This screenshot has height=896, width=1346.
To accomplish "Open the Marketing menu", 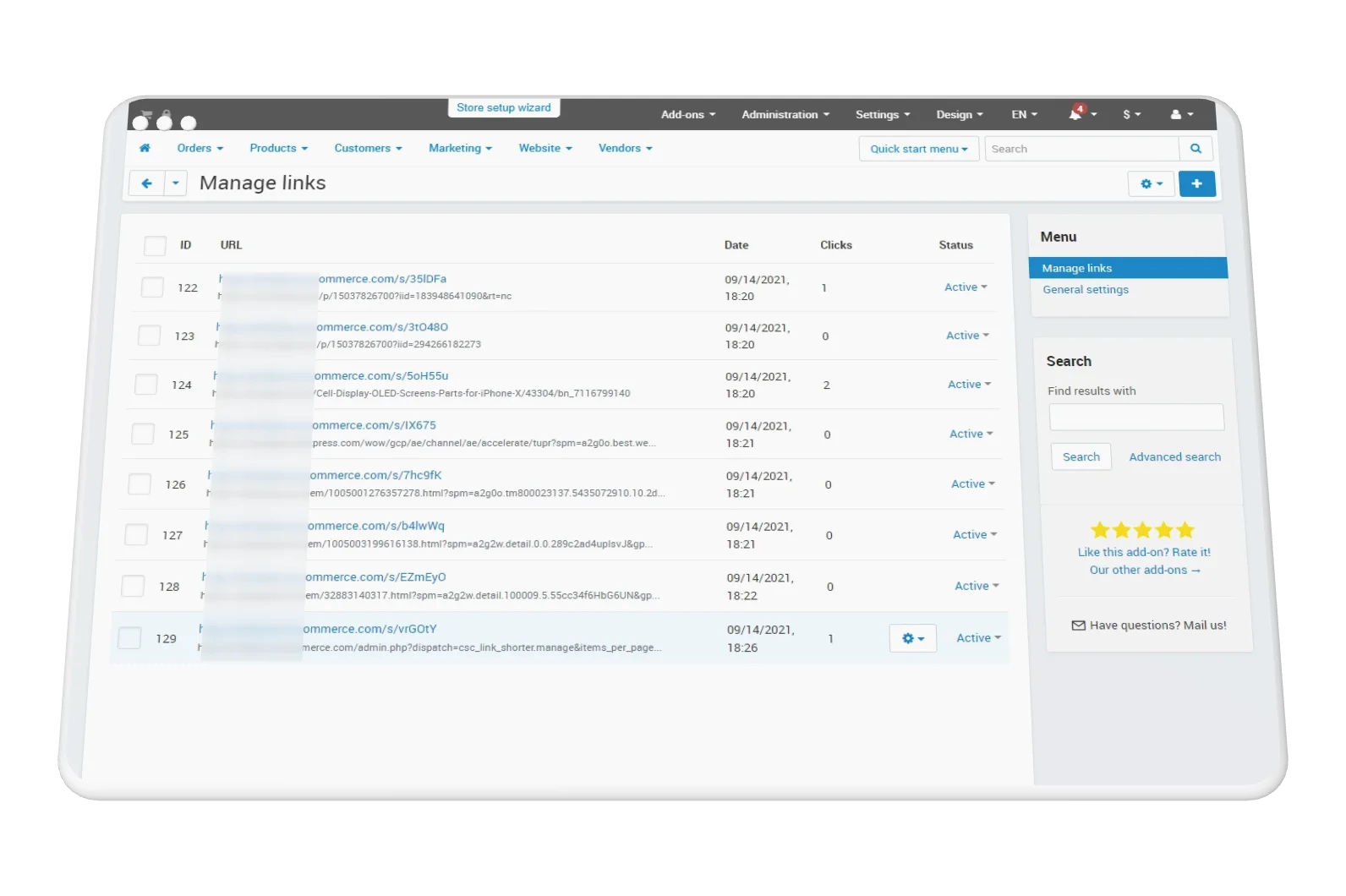I will point(460,148).
